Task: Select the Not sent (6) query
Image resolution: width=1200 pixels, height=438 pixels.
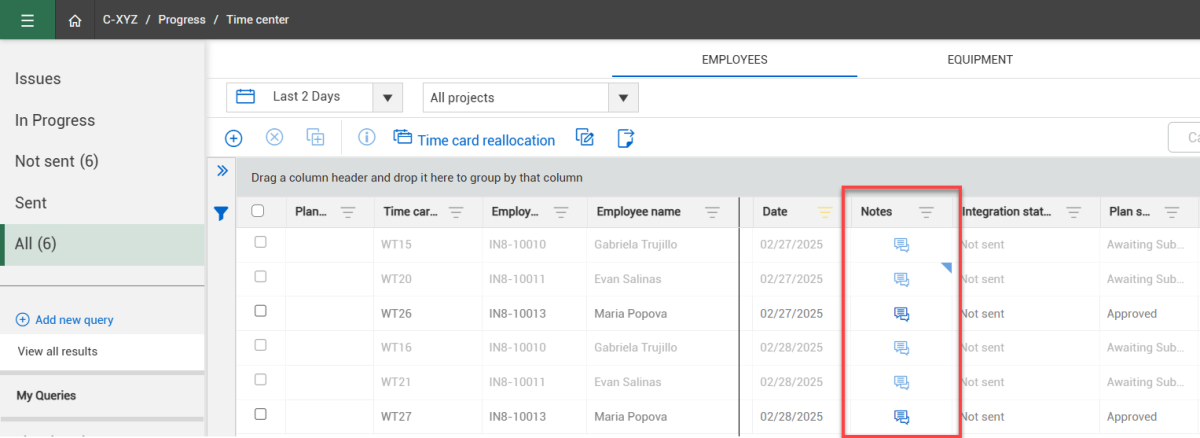Action: click(57, 161)
